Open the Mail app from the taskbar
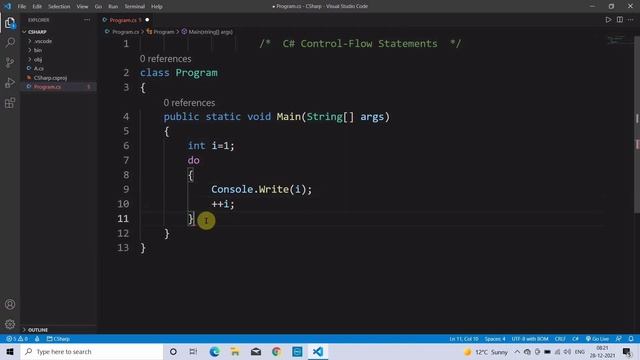 point(256,352)
